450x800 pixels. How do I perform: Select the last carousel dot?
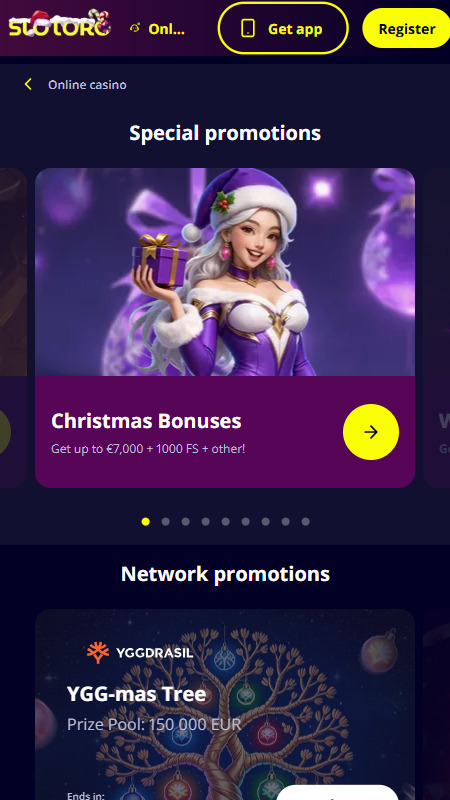click(x=306, y=521)
